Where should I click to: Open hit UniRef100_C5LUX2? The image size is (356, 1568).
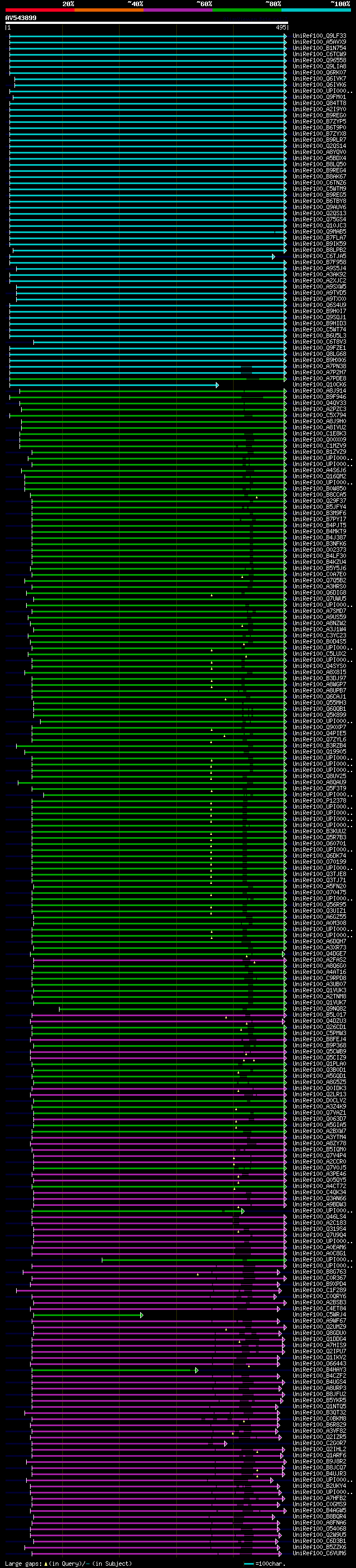point(319,654)
